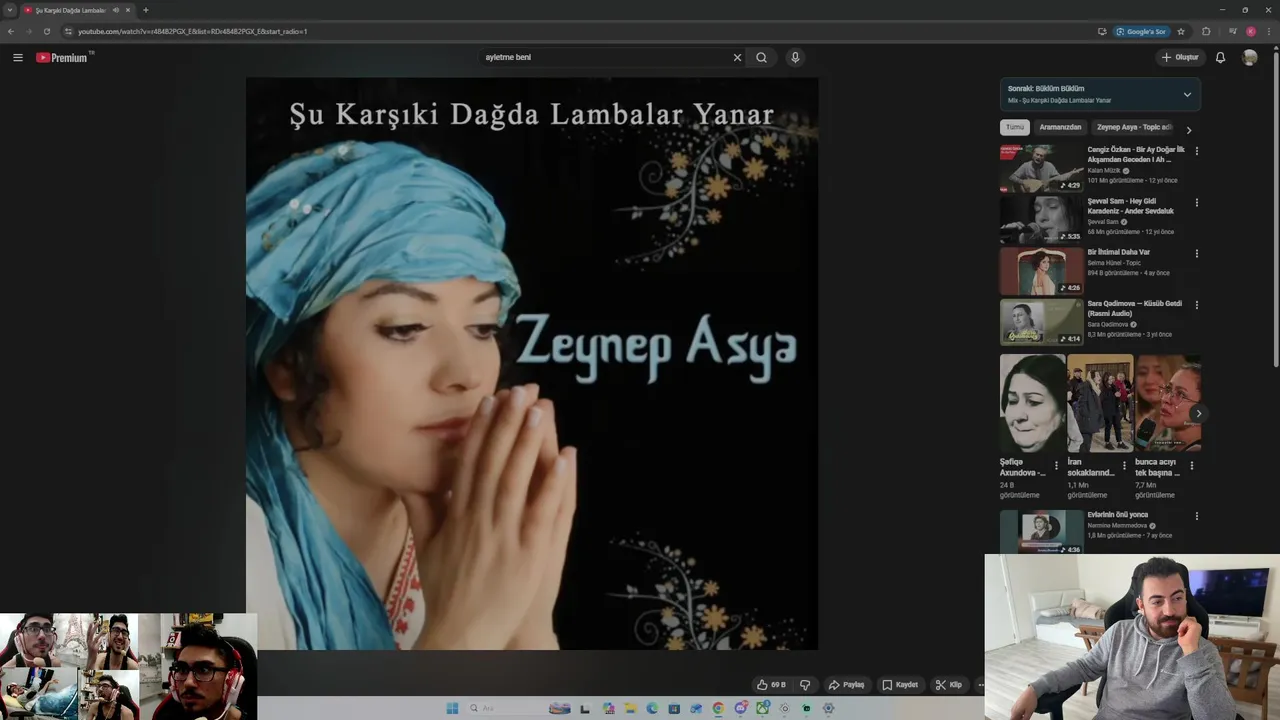The height and width of the screenshot is (720, 1280).
Task: Create a clip with Klip button
Action: click(948, 685)
